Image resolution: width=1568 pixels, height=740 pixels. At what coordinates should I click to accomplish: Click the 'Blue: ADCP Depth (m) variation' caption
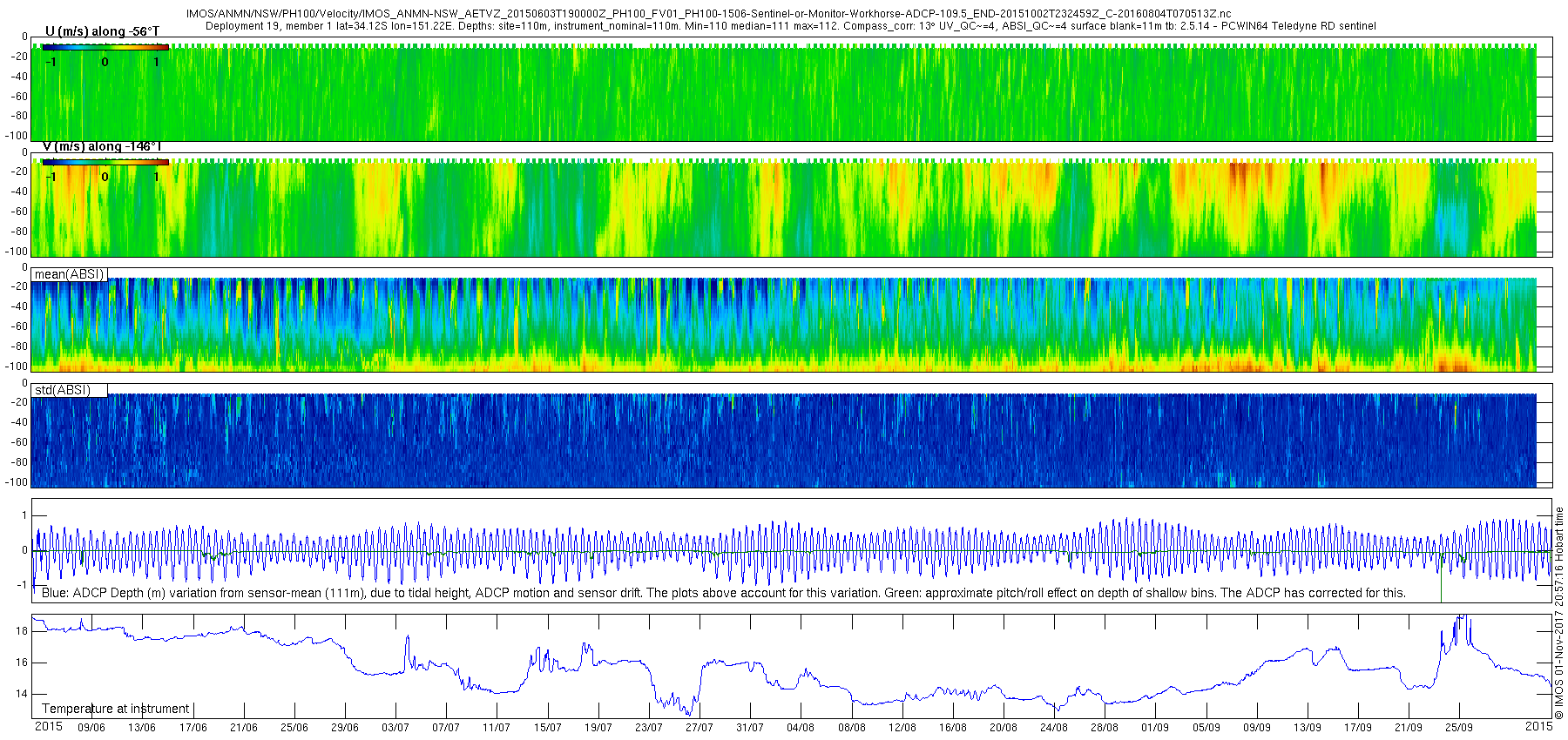click(724, 593)
